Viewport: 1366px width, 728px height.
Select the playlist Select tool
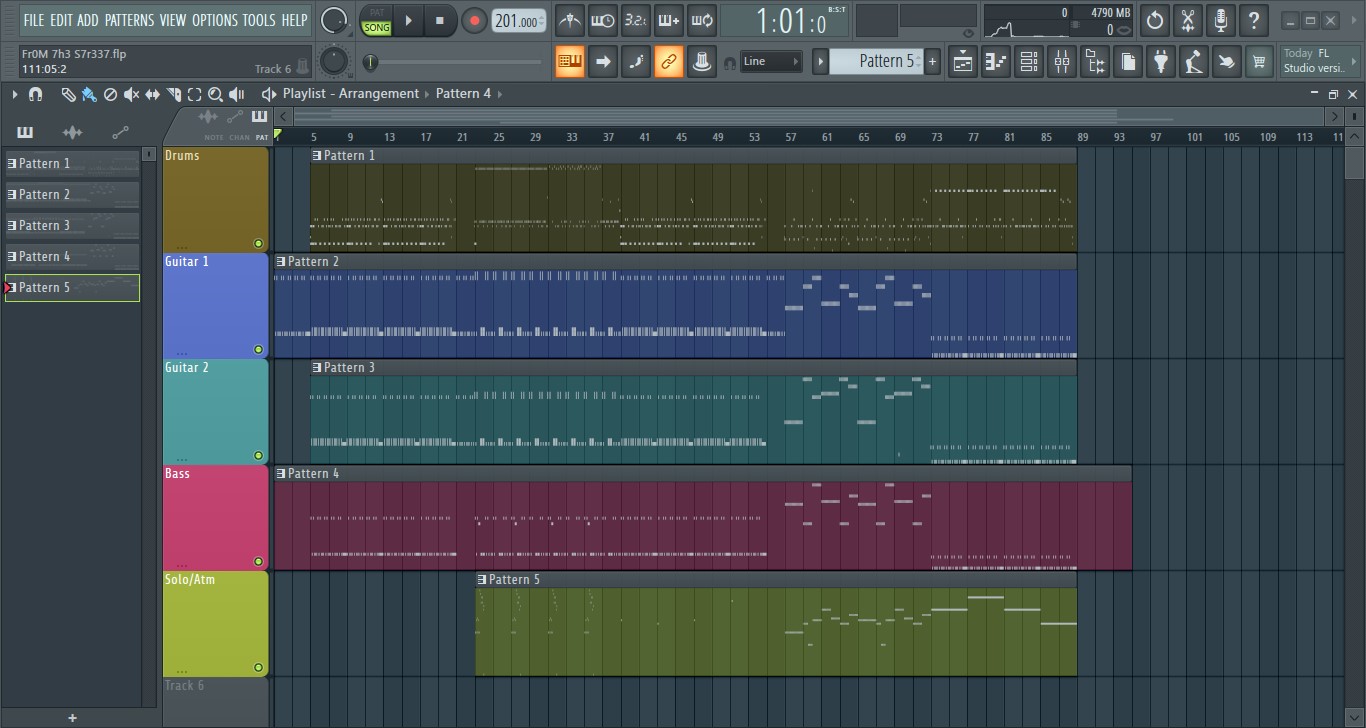coord(194,94)
